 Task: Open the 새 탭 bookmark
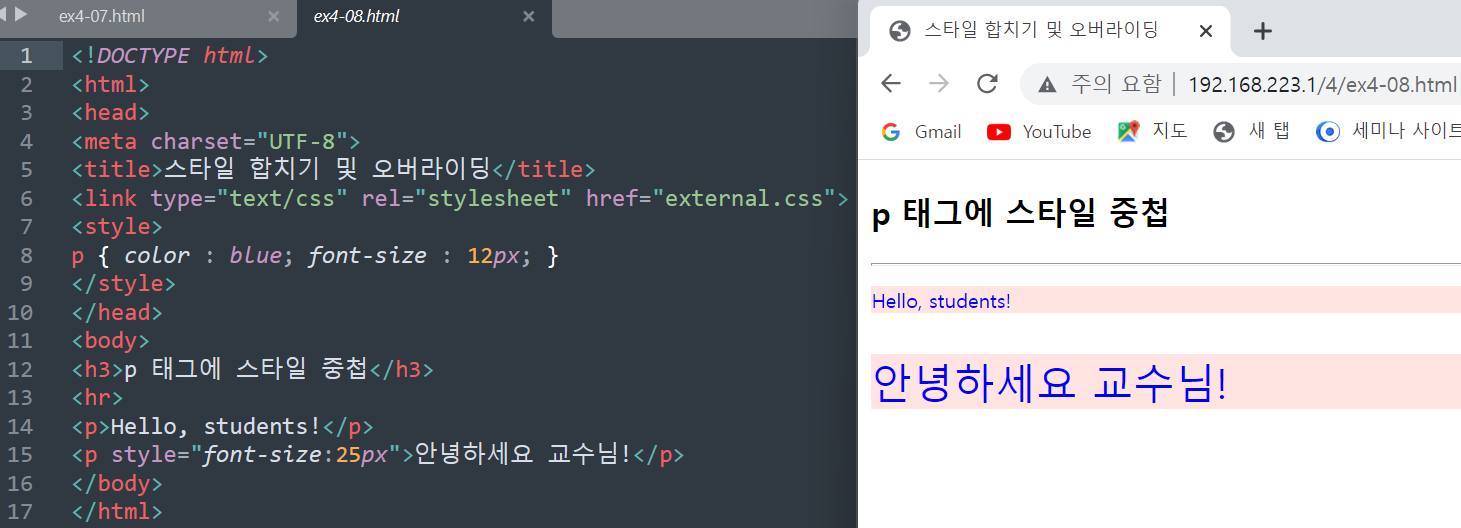pyautogui.click(x=1251, y=132)
